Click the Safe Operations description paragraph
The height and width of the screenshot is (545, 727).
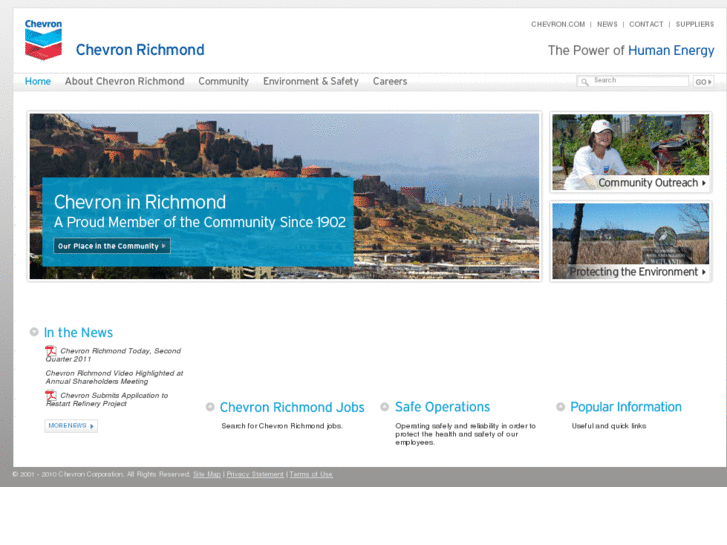pos(466,434)
